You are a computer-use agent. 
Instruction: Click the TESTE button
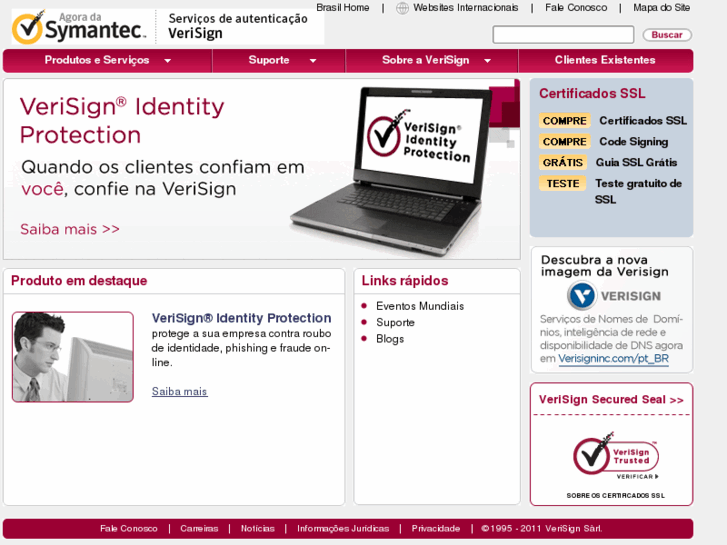pos(562,183)
